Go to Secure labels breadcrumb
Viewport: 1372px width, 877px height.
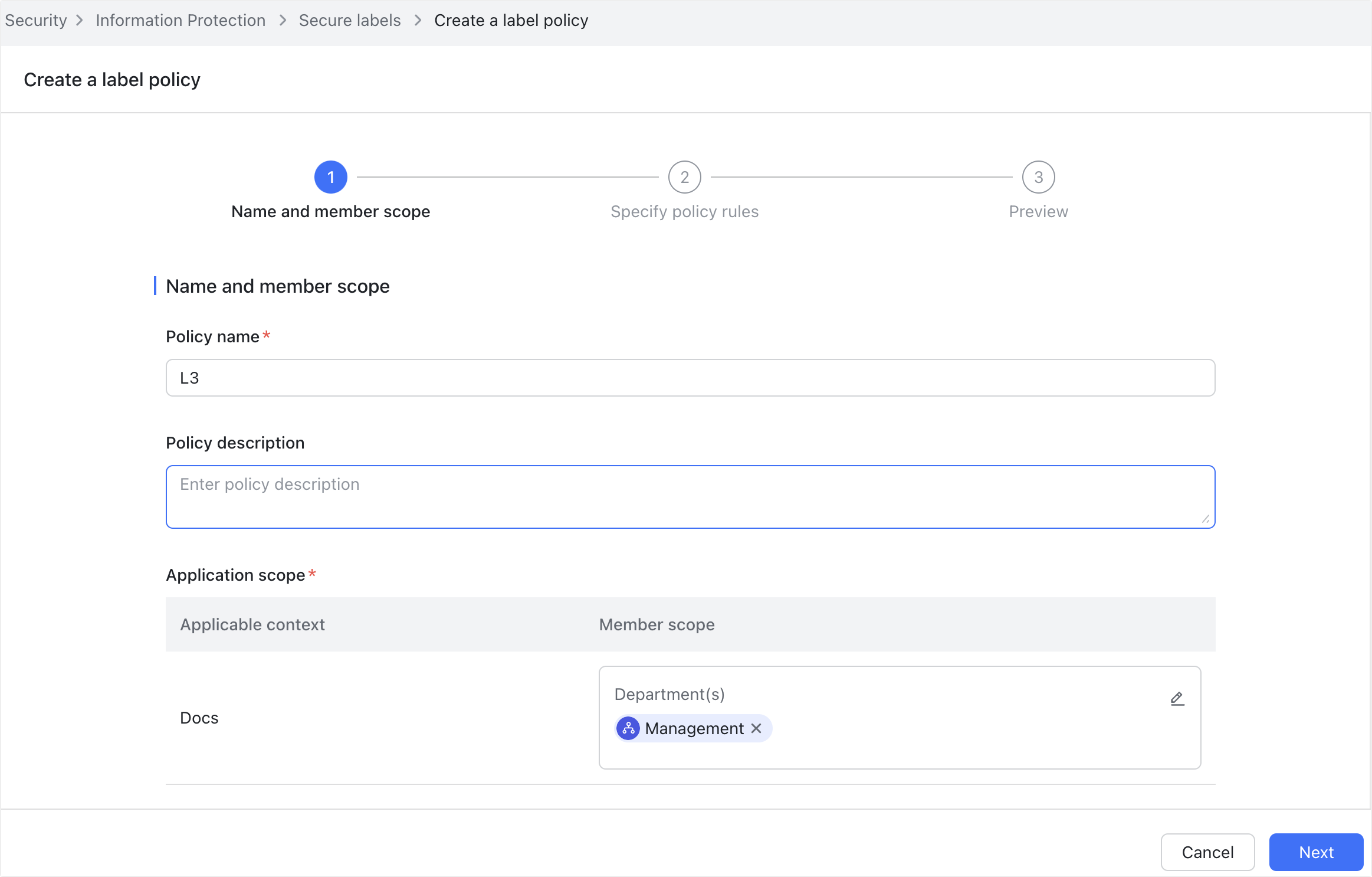coord(349,19)
